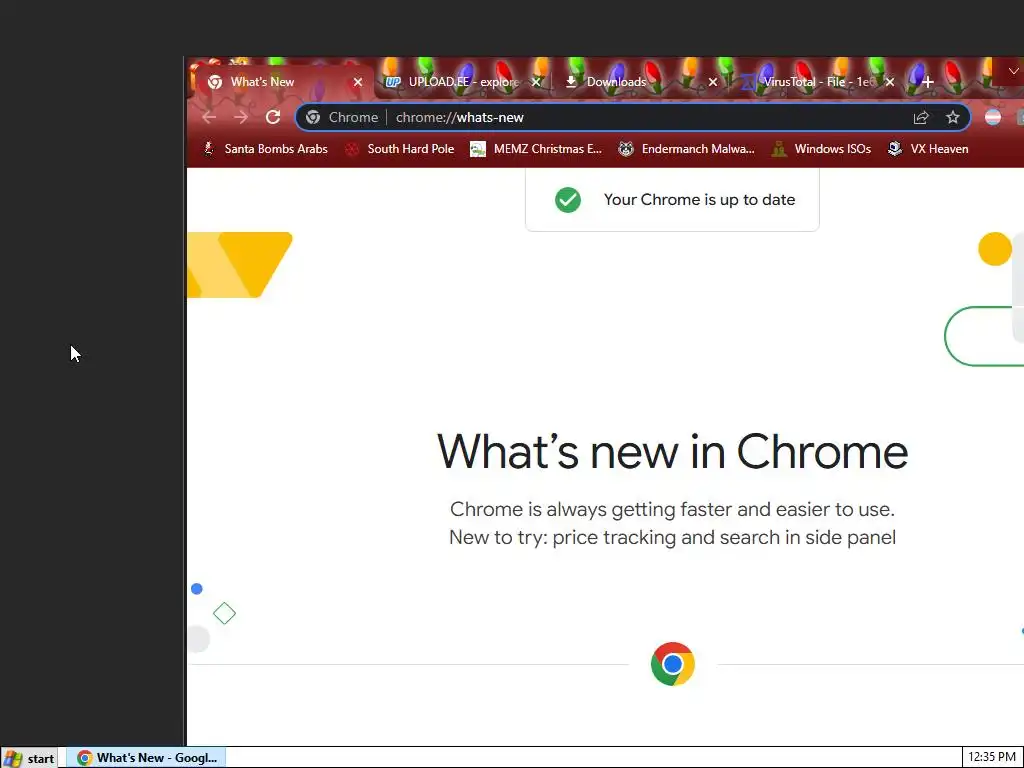Viewport: 1024px width, 768px height.
Task: Click the VirusTotal tab favicon
Action: click(x=748, y=82)
